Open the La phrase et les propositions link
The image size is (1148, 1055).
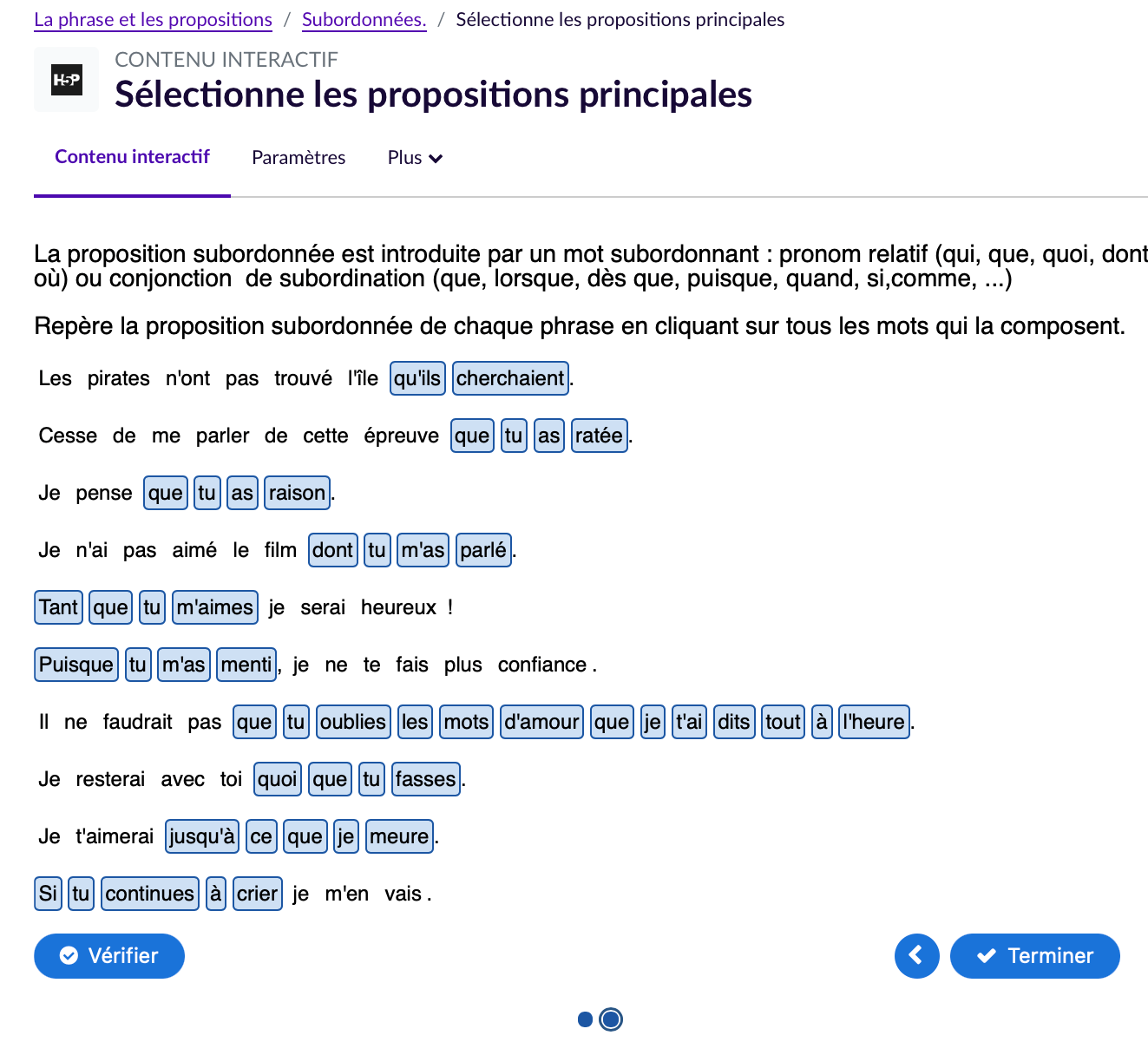(x=153, y=20)
